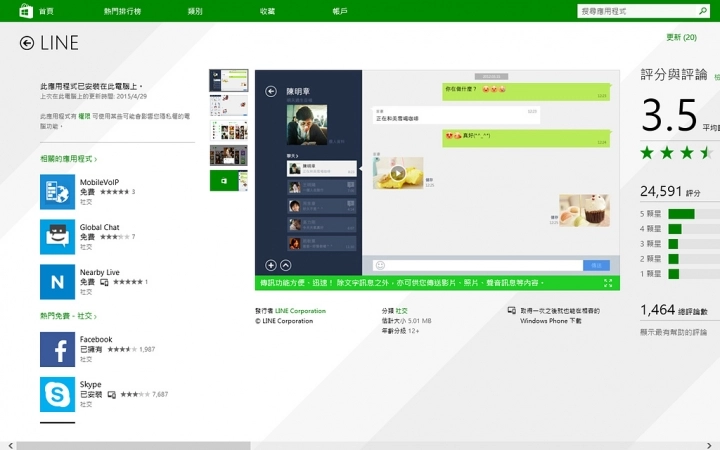The height and width of the screenshot is (450, 720).
Task: Click the blue send button in screenshot
Action: 596,265
